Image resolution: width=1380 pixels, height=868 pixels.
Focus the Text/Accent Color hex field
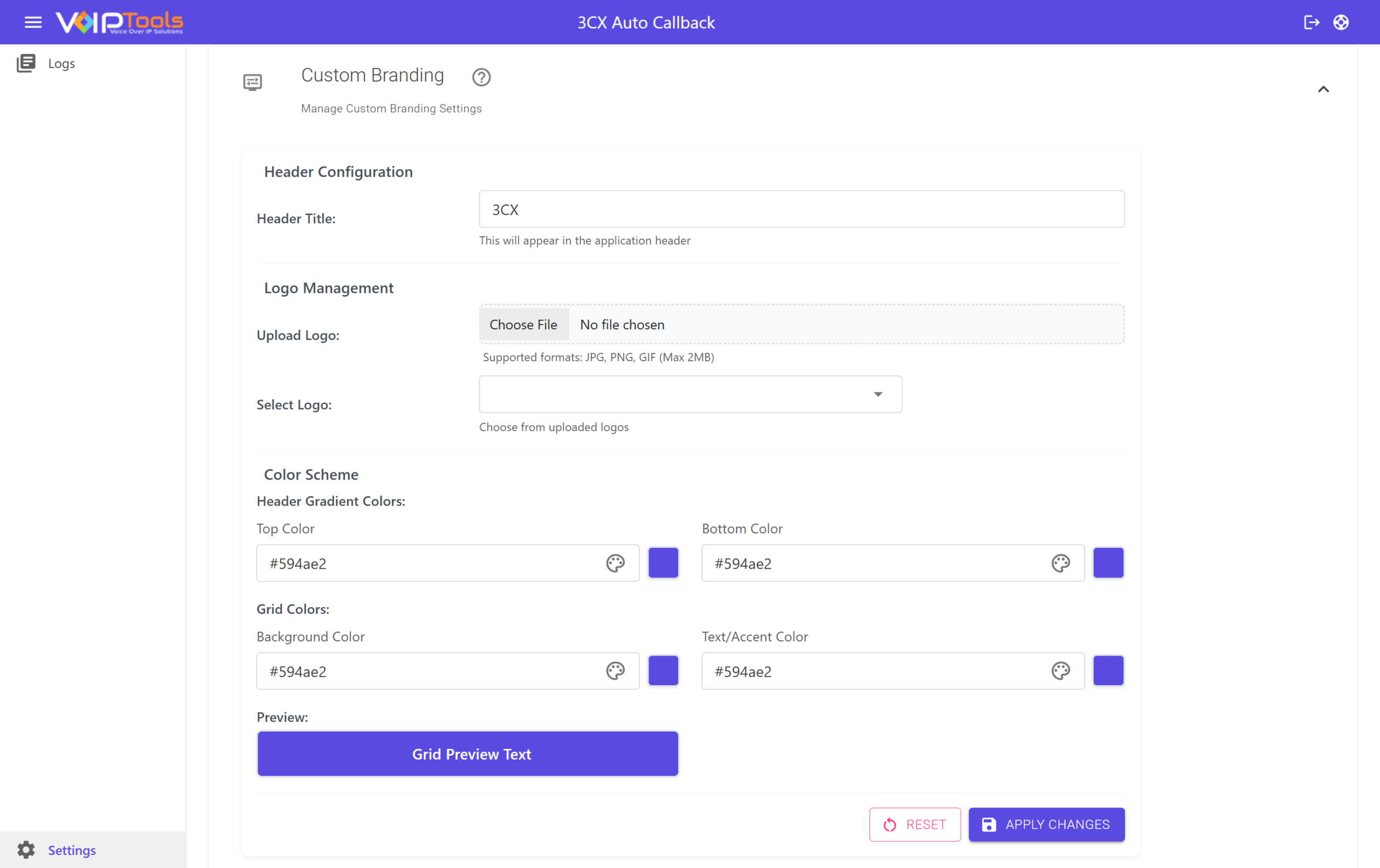click(893, 671)
